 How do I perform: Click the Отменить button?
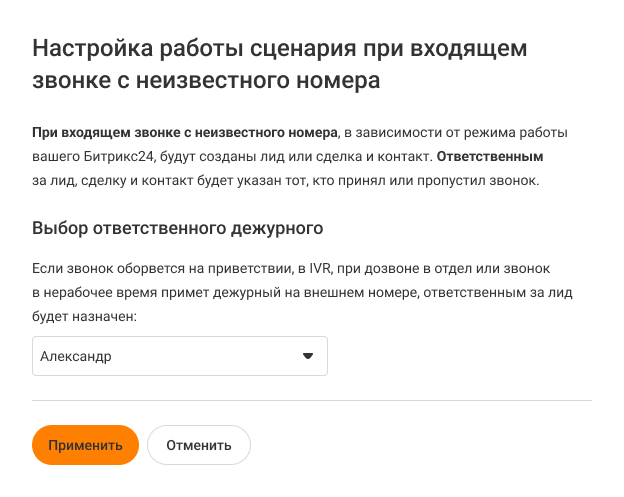(x=199, y=445)
